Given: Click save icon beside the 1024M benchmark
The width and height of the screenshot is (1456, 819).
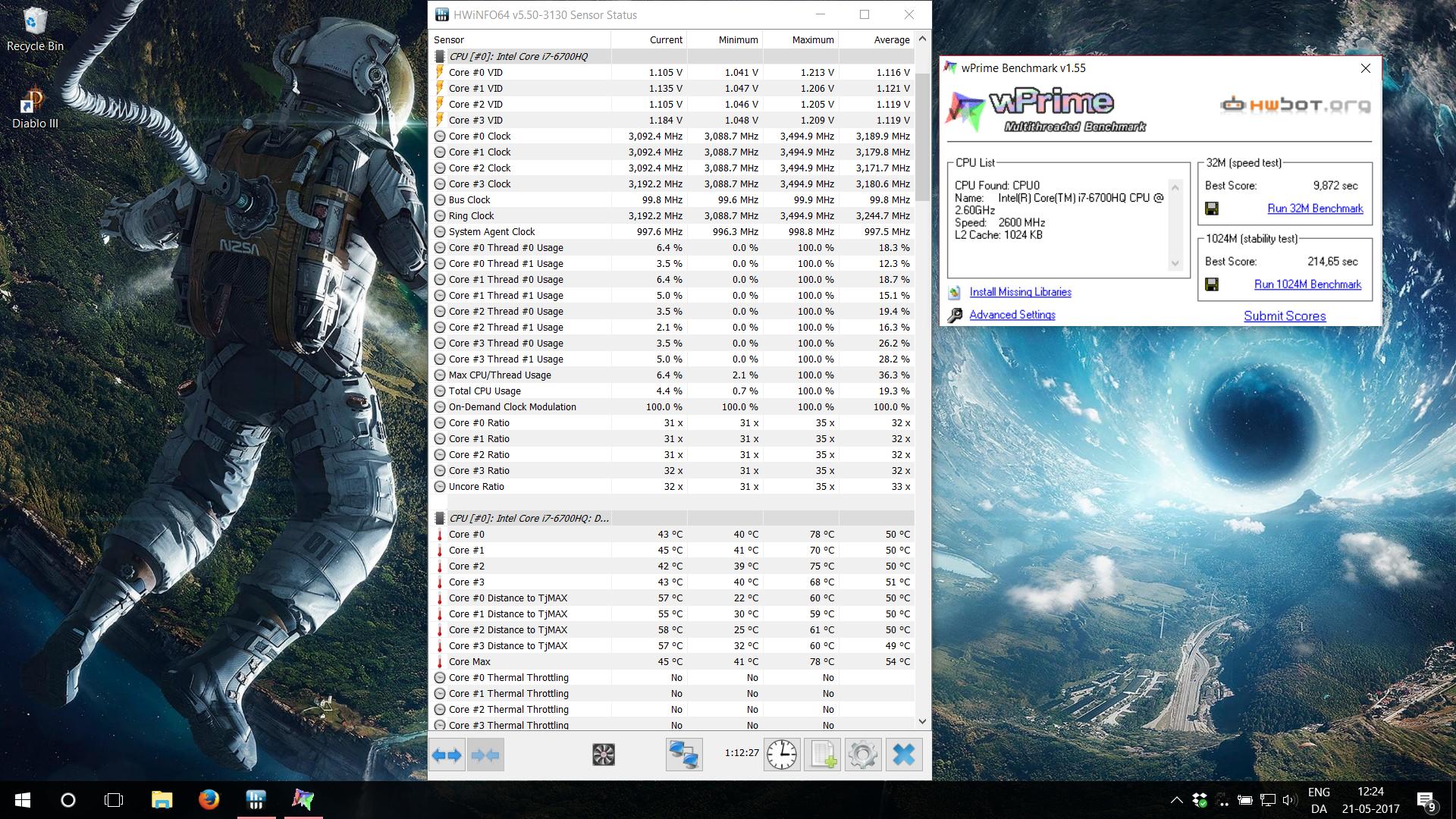Looking at the screenshot, I should (1212, 284).
